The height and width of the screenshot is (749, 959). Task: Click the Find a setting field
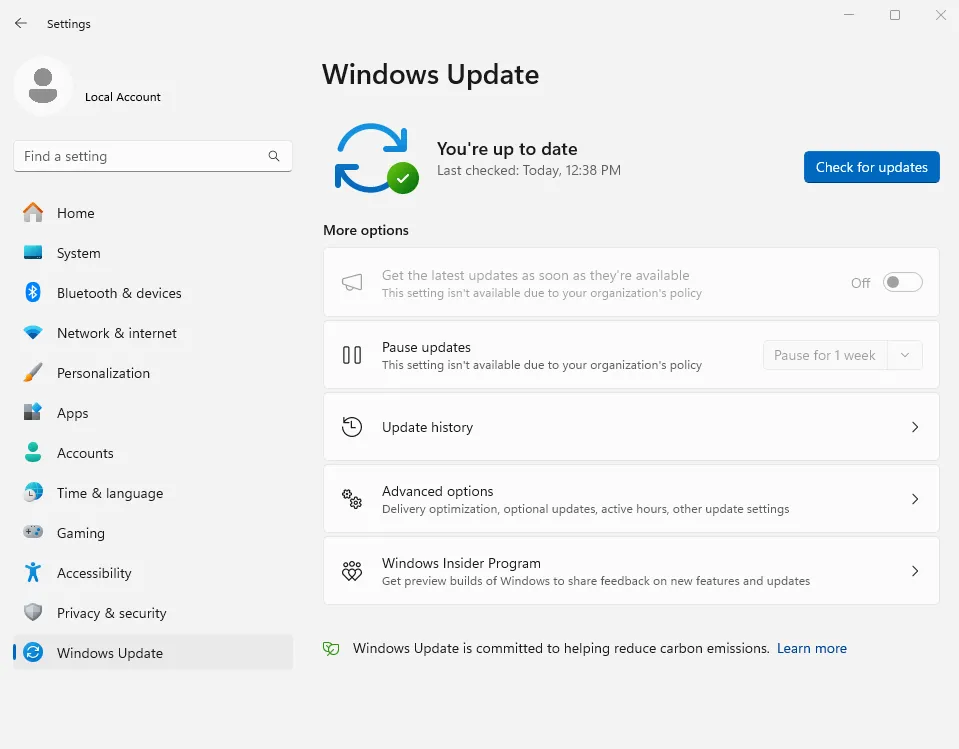[x=153, y=156]
